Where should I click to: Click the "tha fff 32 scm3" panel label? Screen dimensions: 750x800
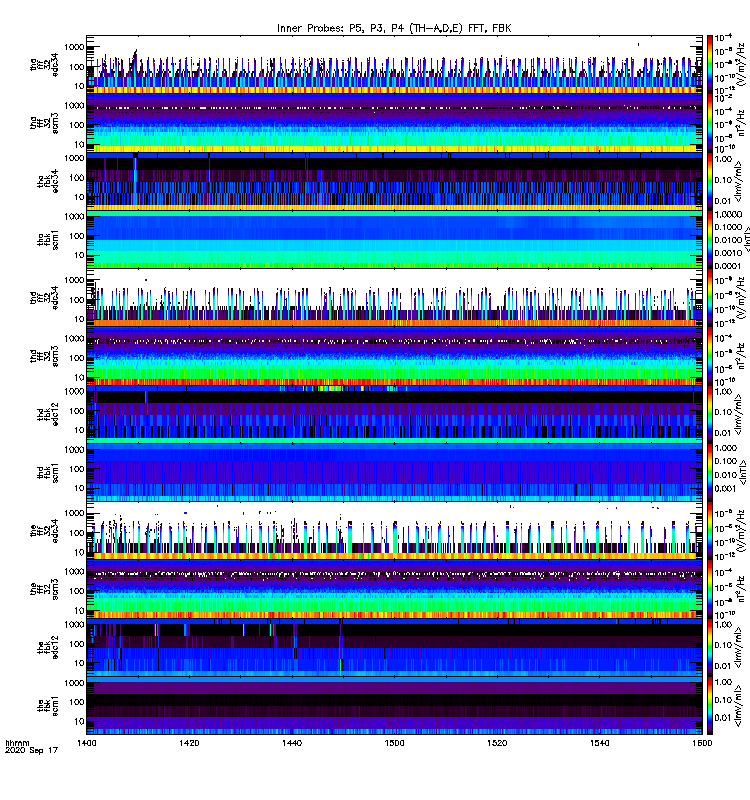pyautogui.click(x=44, y=123)
